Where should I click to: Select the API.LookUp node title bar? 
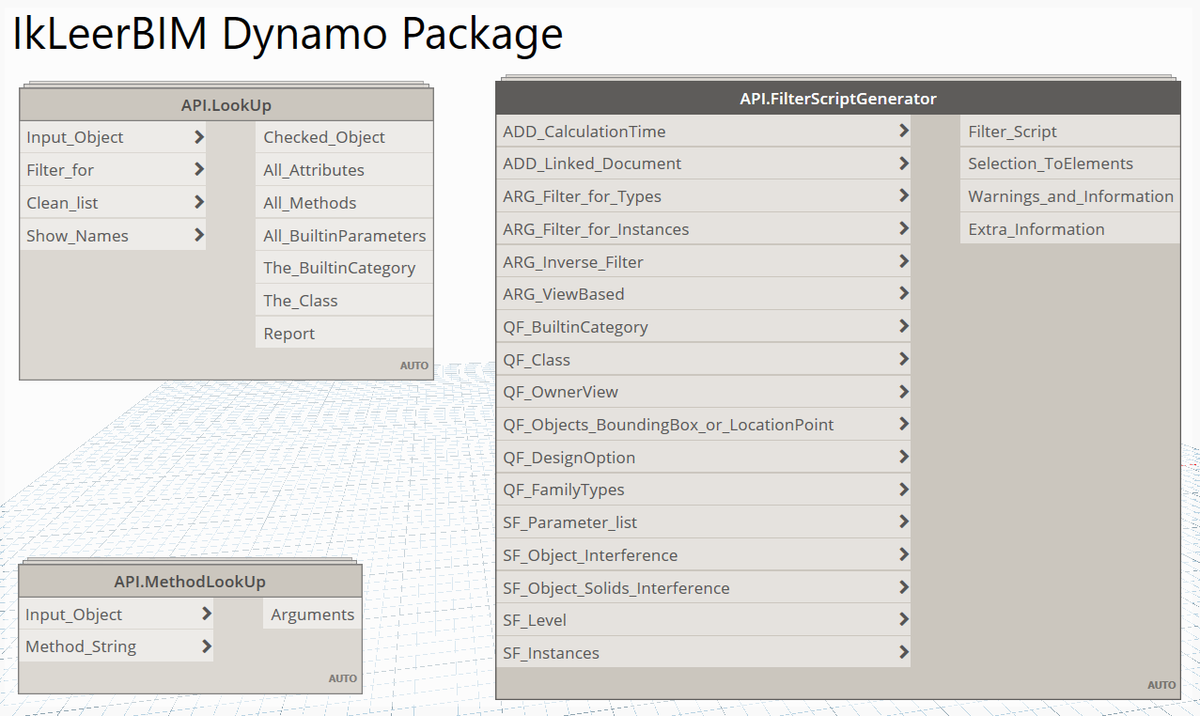click(225, 103)
